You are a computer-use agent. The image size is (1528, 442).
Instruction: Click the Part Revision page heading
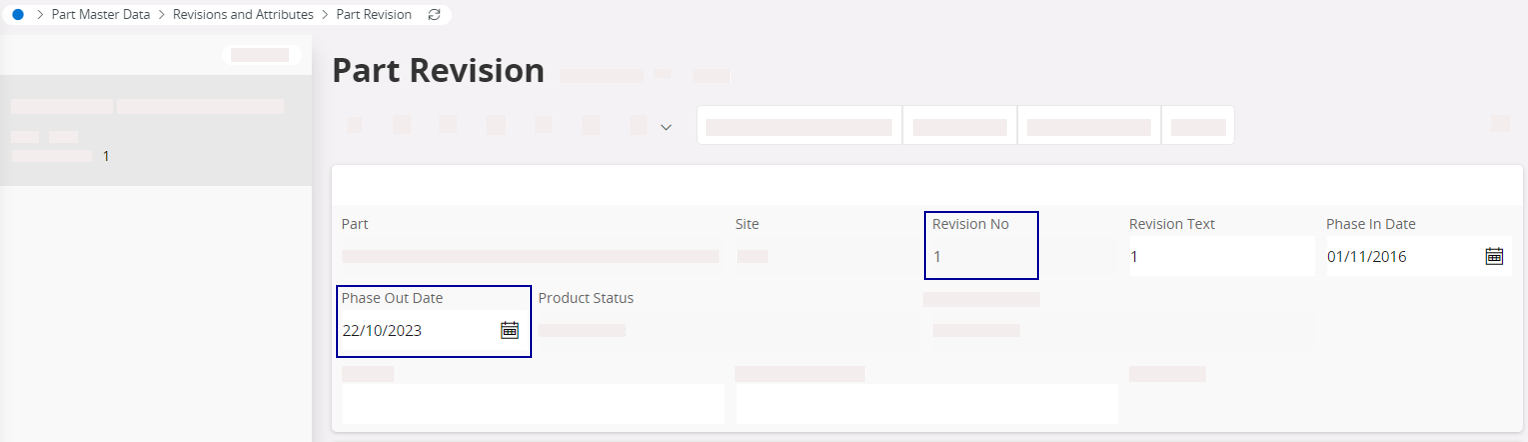(438, 71)
